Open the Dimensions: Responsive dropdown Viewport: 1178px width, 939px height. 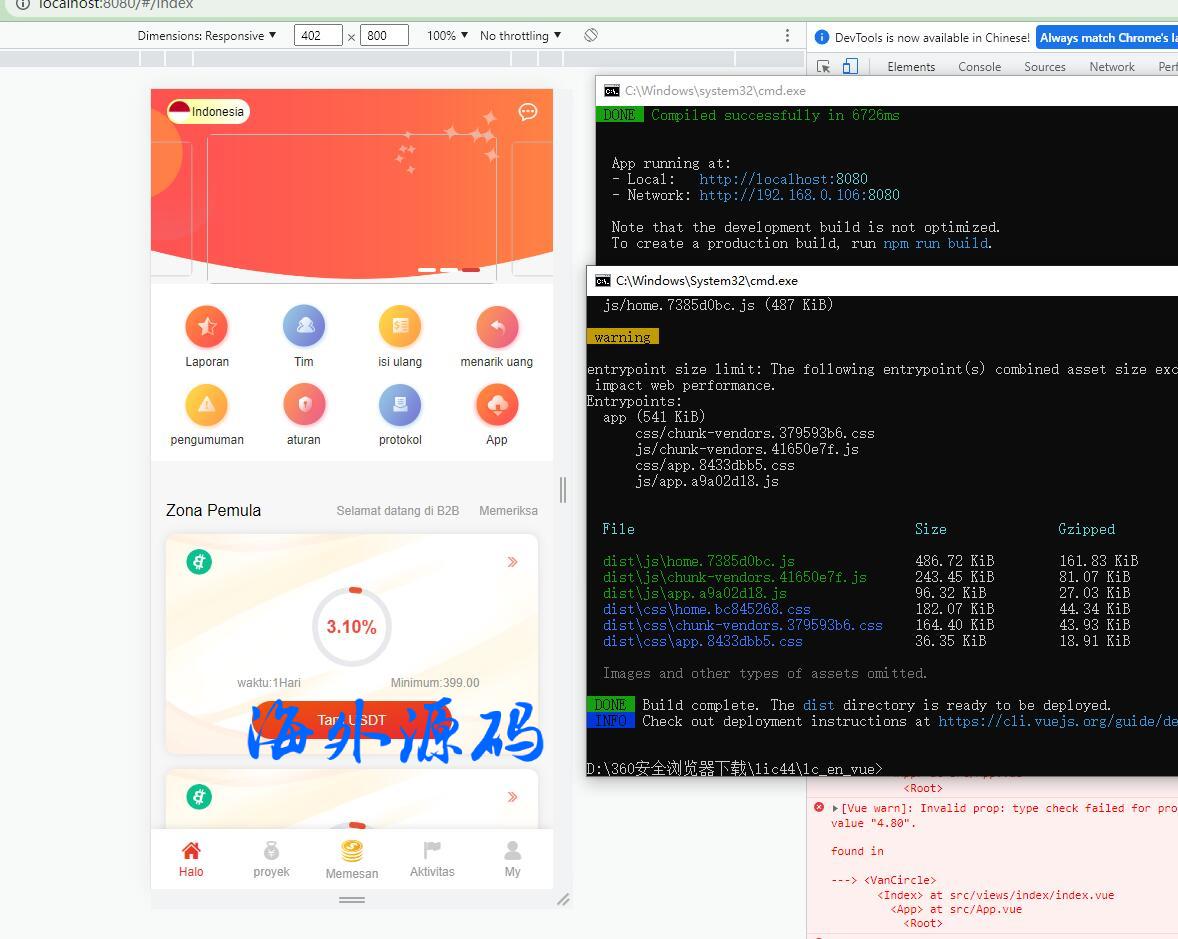coord(207,36)
